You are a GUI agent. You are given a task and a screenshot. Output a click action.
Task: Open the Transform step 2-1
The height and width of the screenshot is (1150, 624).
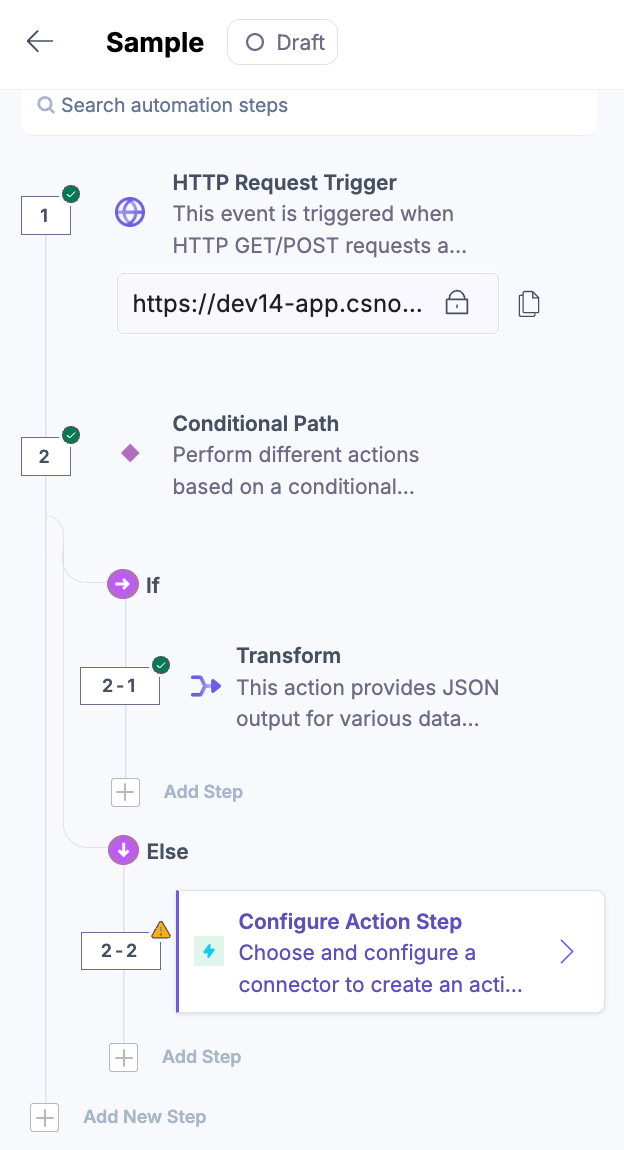click(288, 656)
